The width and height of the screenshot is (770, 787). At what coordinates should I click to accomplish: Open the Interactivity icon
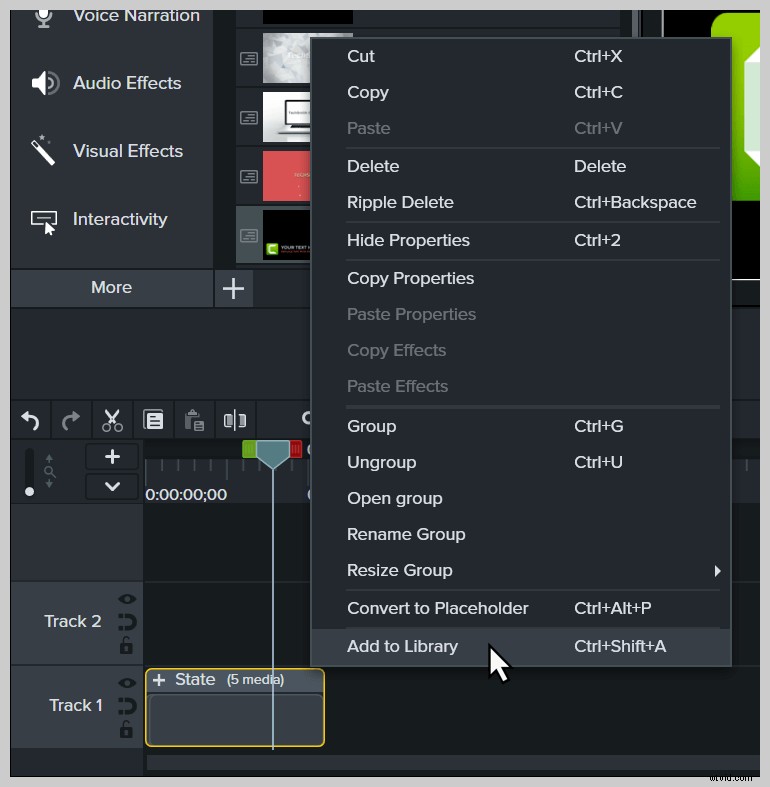pyautogui.click(x=44, y=222)
